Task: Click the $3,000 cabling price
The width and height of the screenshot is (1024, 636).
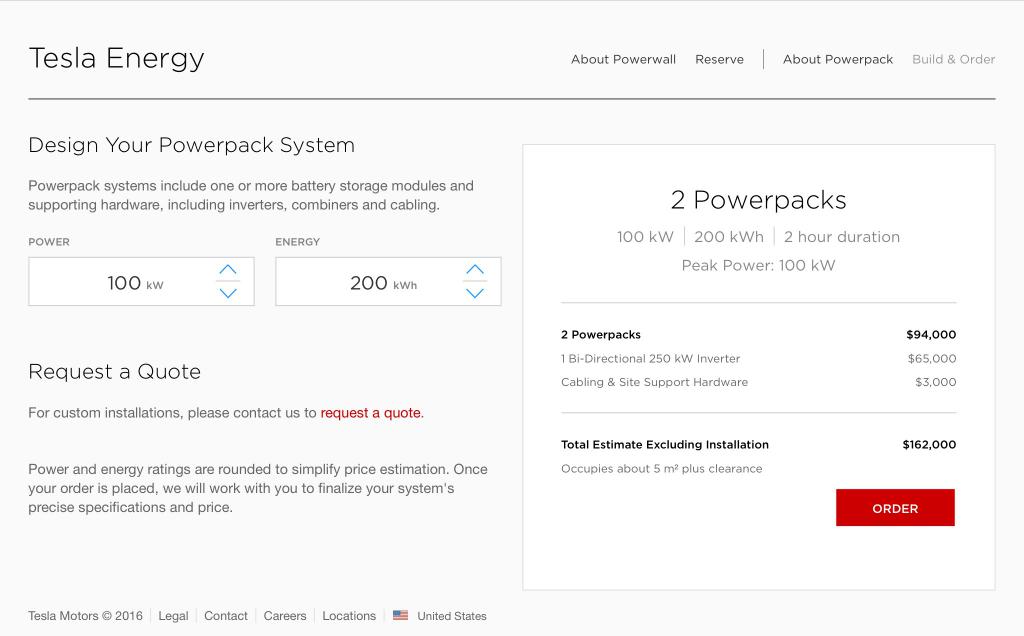Action: point(935,382)
